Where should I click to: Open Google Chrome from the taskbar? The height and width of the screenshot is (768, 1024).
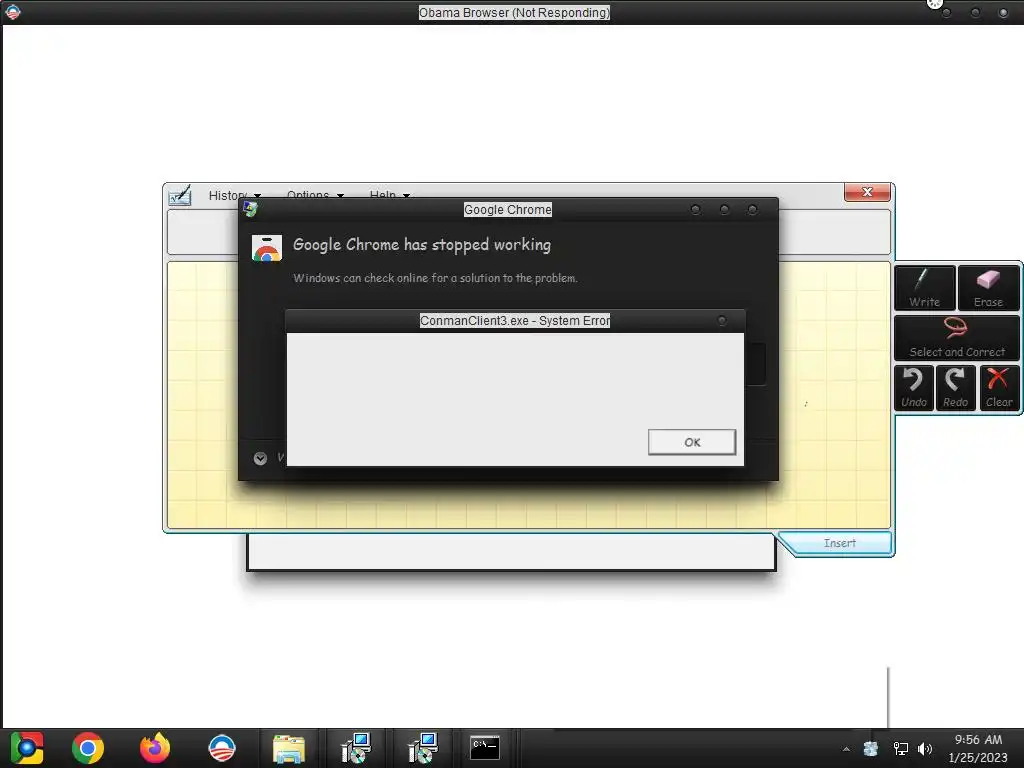[88, 748]
